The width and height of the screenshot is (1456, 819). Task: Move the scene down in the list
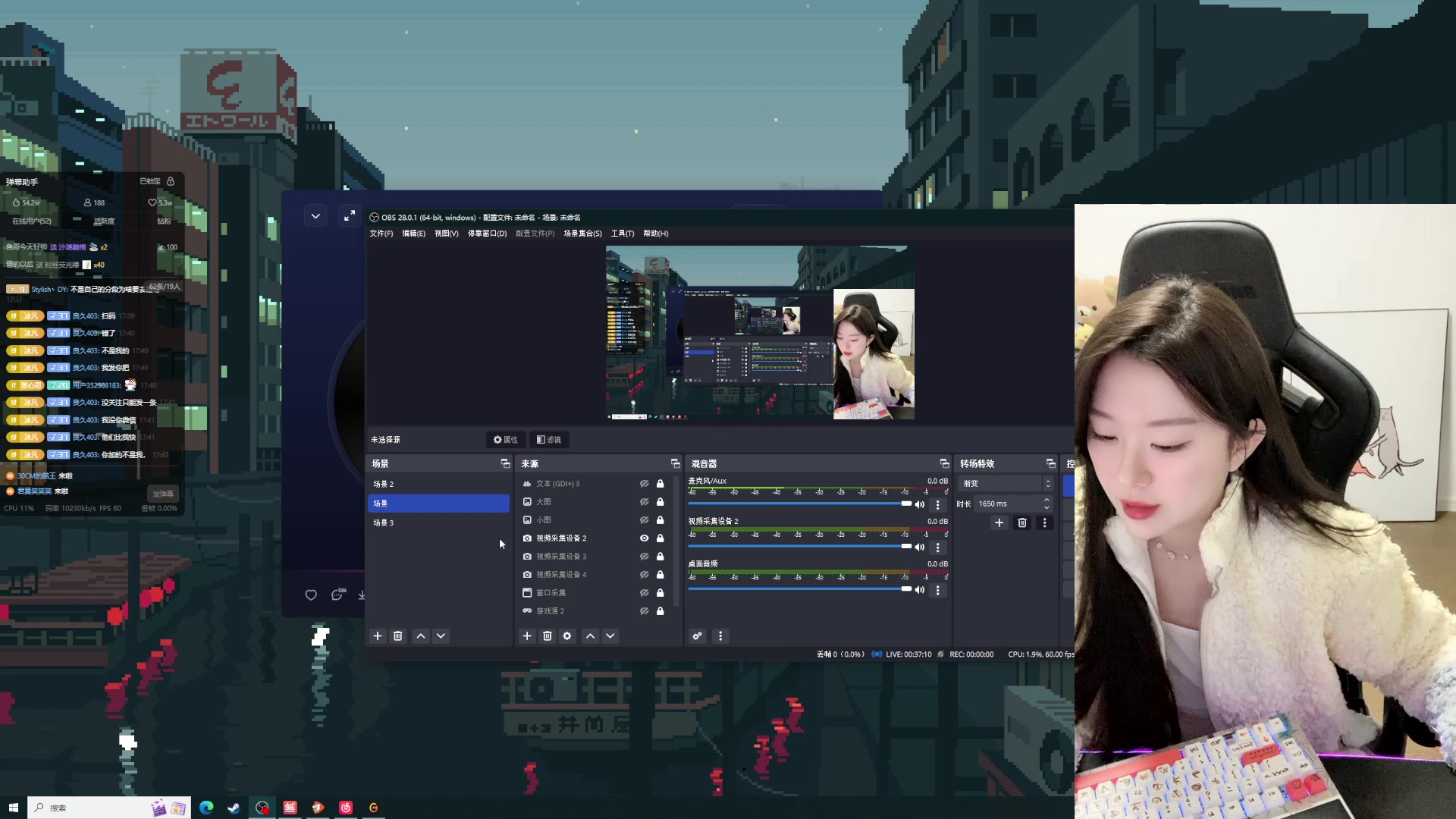click(441, 636)
